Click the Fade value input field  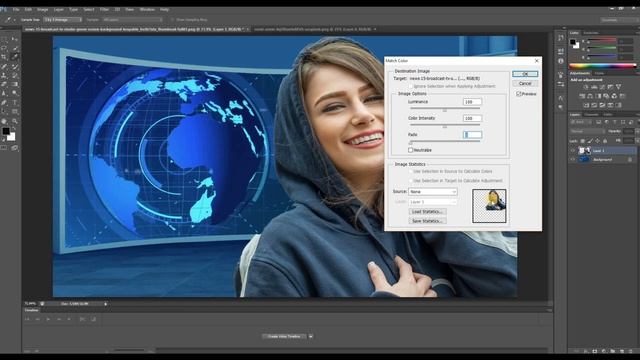472,135
